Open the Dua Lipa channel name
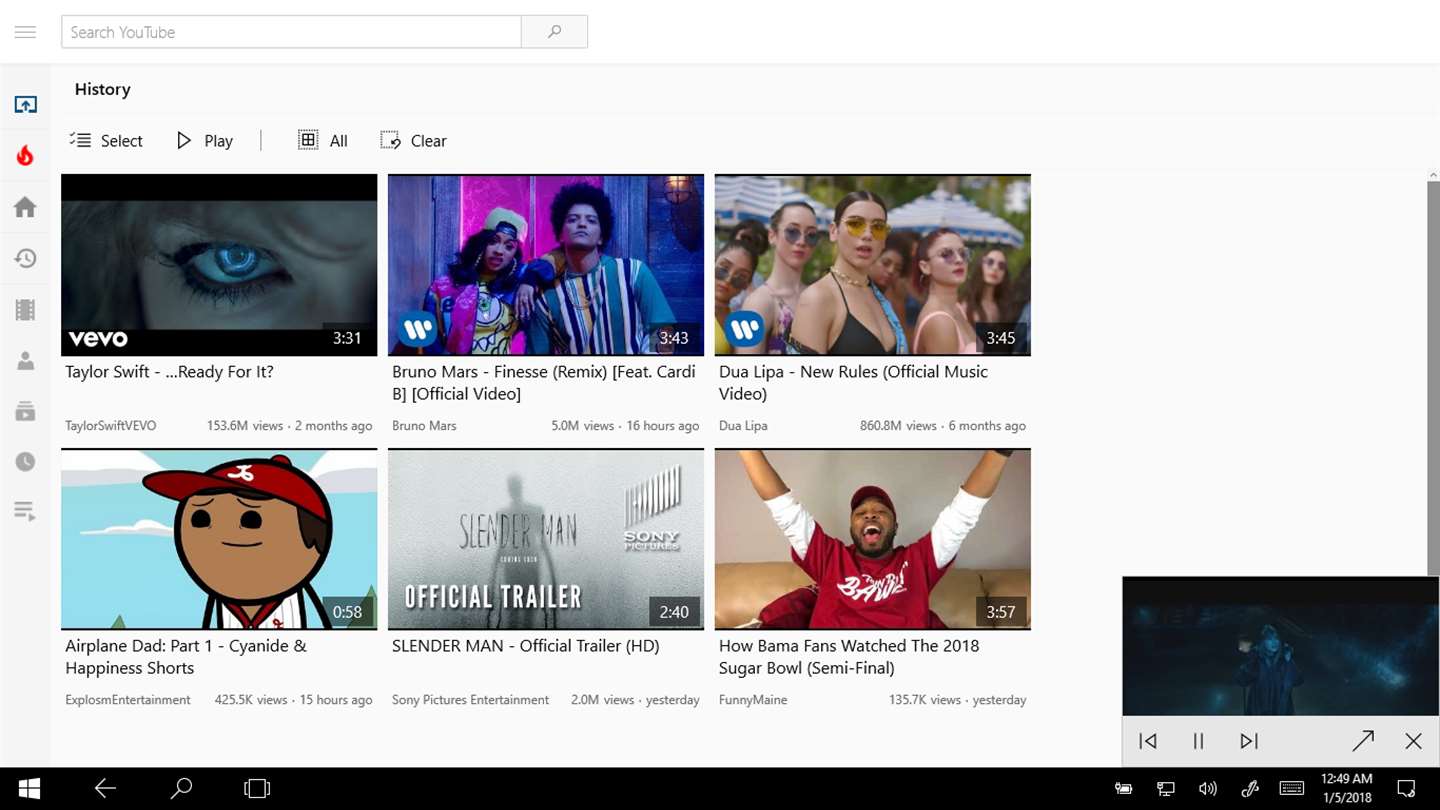1440x810 pixels. click(x=743, y=426)
